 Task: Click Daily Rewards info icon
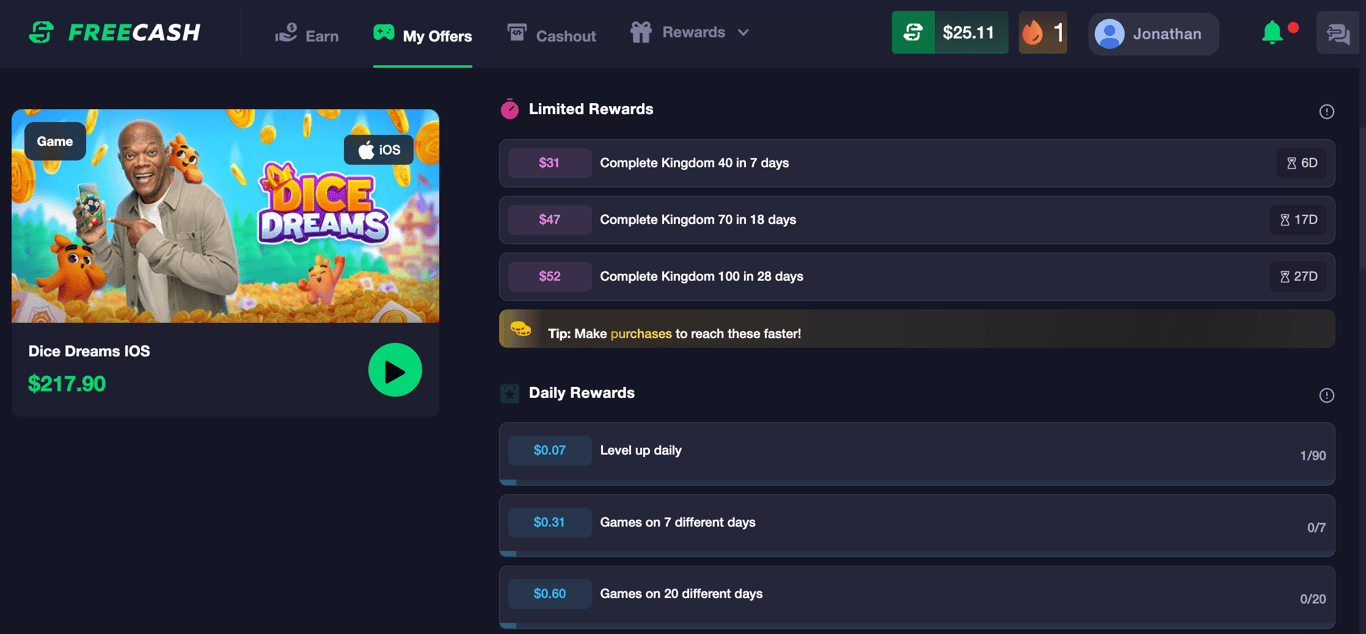[1327, 396]
